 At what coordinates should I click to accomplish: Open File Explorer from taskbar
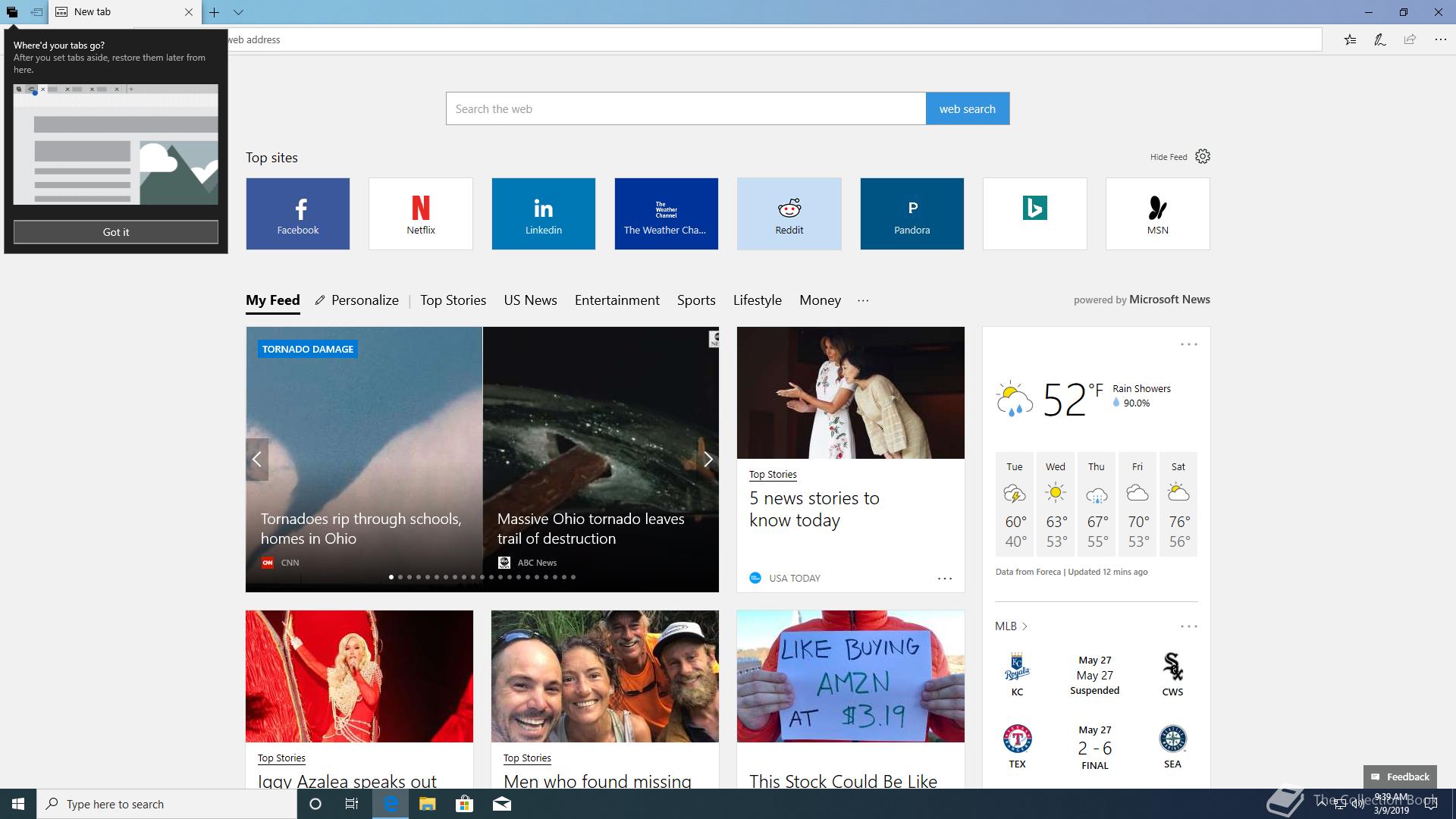pyautogui.click(x=428, y=804)
